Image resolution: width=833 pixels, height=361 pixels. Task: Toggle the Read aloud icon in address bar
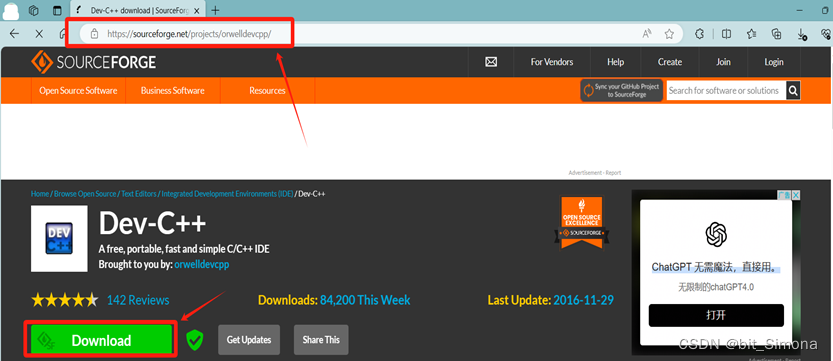click(x=647, y=34)
